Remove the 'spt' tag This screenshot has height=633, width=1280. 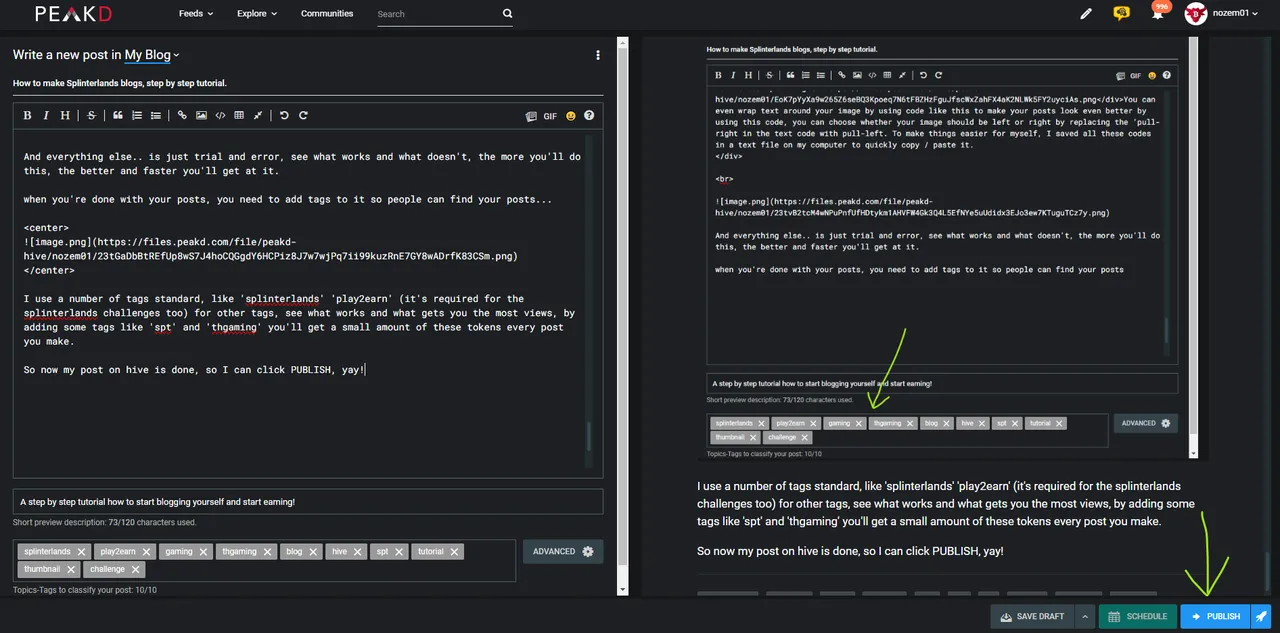pos(399,551)
